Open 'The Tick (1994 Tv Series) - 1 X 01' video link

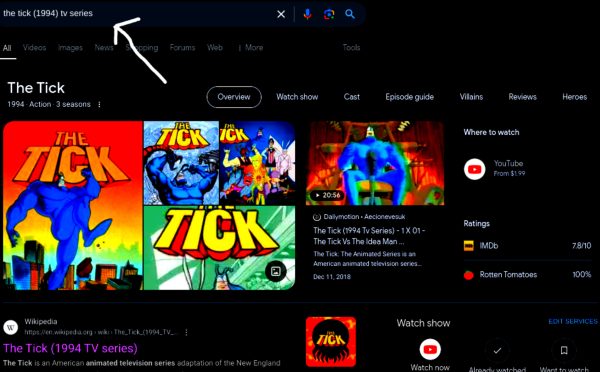pyautogui.click(x=369, y=236)
